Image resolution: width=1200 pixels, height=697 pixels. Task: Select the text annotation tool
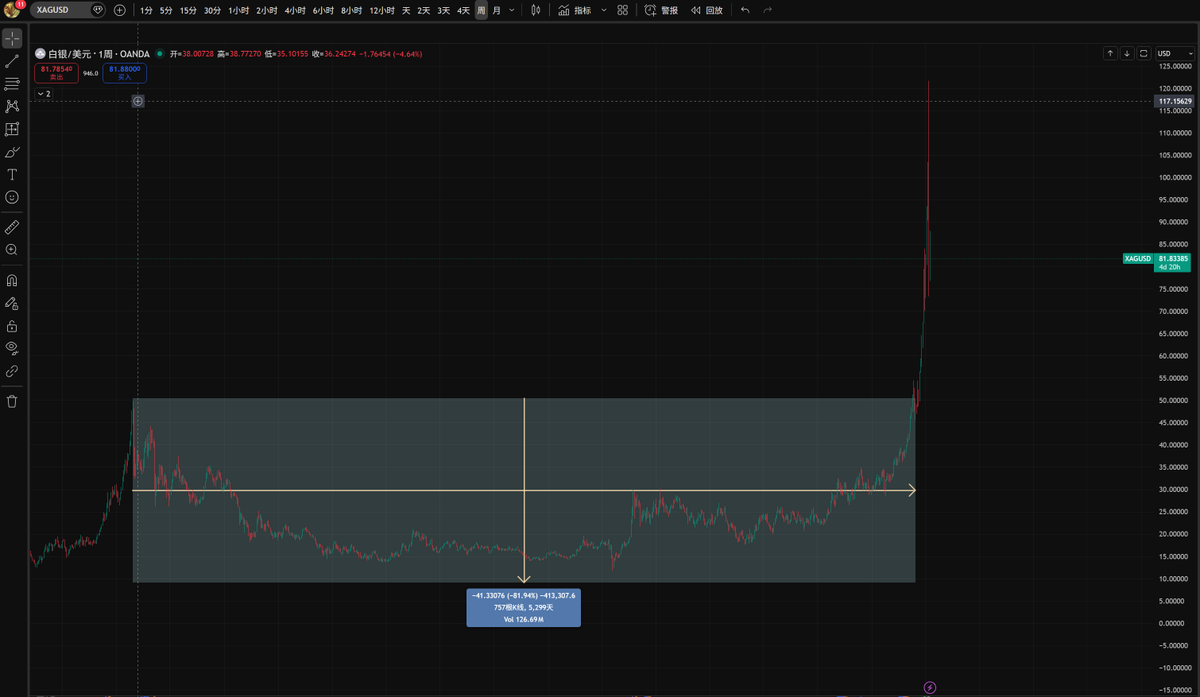(x=12, y=174)
